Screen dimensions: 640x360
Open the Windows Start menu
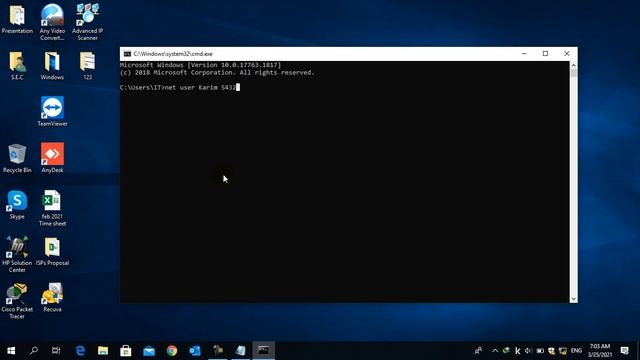(x=11, y=351)
